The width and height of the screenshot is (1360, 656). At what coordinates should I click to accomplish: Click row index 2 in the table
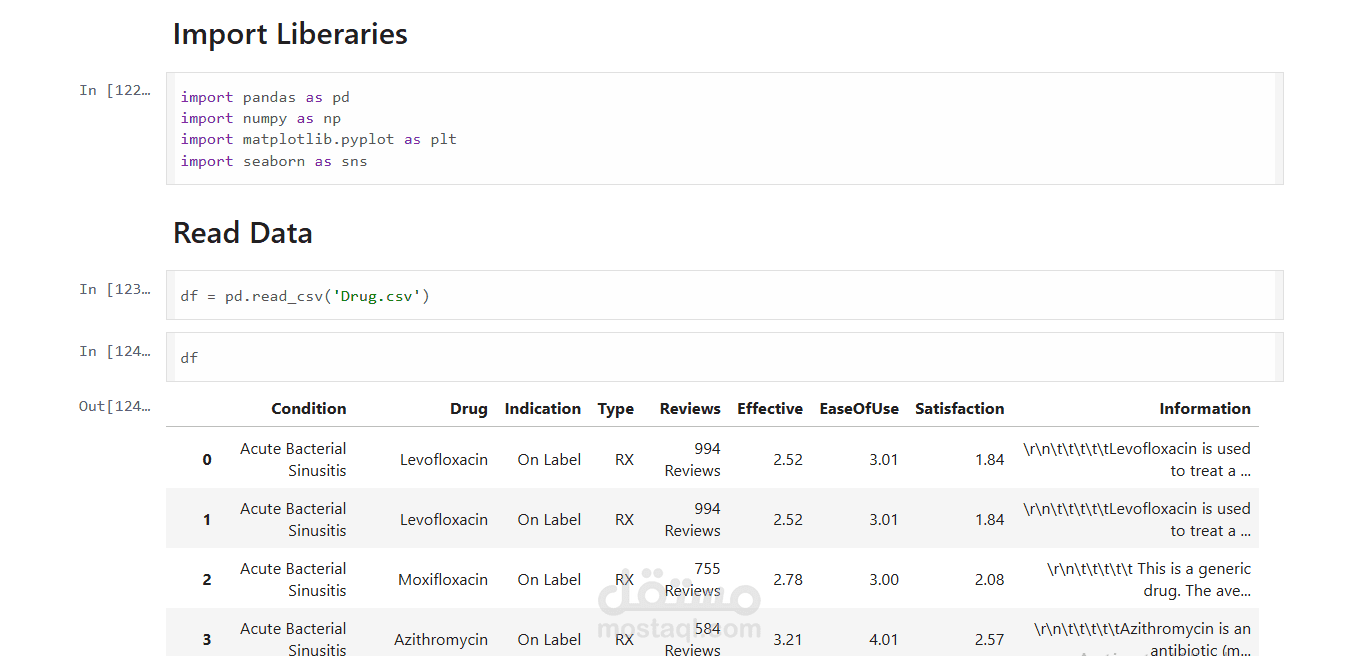pos(207,580)
